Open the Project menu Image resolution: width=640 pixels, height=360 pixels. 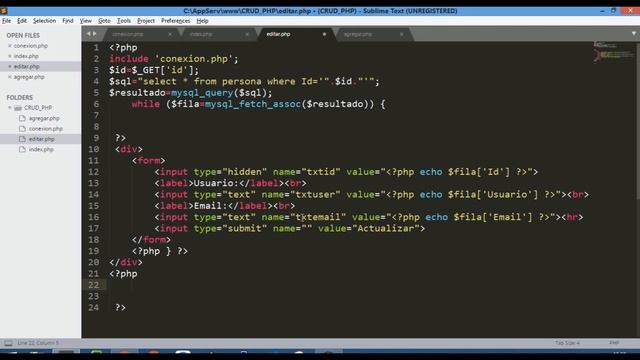pyautogui.click(x=146, y=21)
